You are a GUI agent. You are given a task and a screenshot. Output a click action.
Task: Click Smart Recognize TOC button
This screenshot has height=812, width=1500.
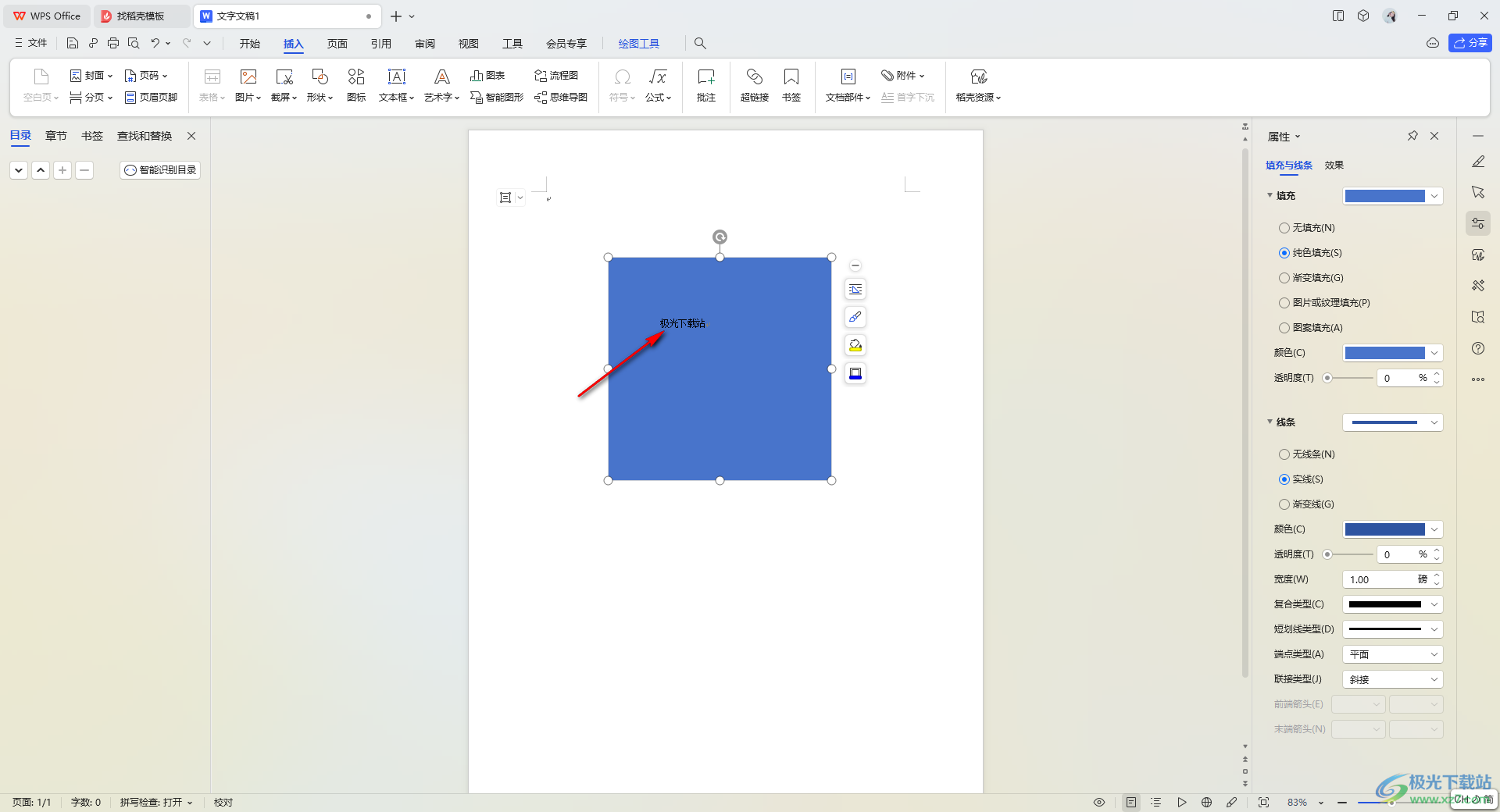pos(160,170)
